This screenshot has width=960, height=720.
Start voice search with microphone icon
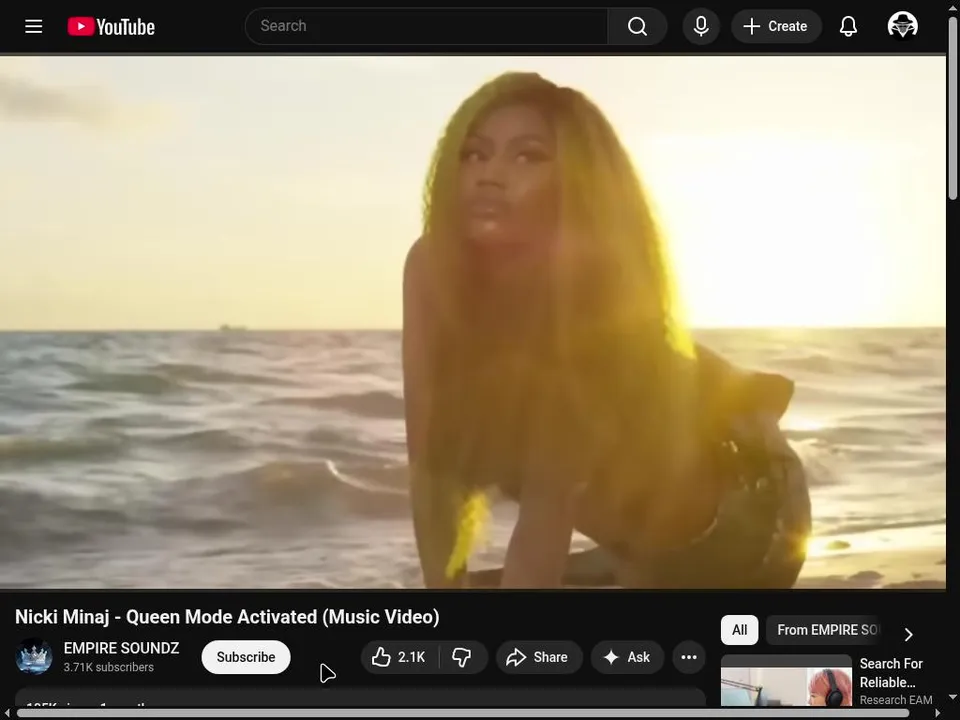tap(701, 26)
